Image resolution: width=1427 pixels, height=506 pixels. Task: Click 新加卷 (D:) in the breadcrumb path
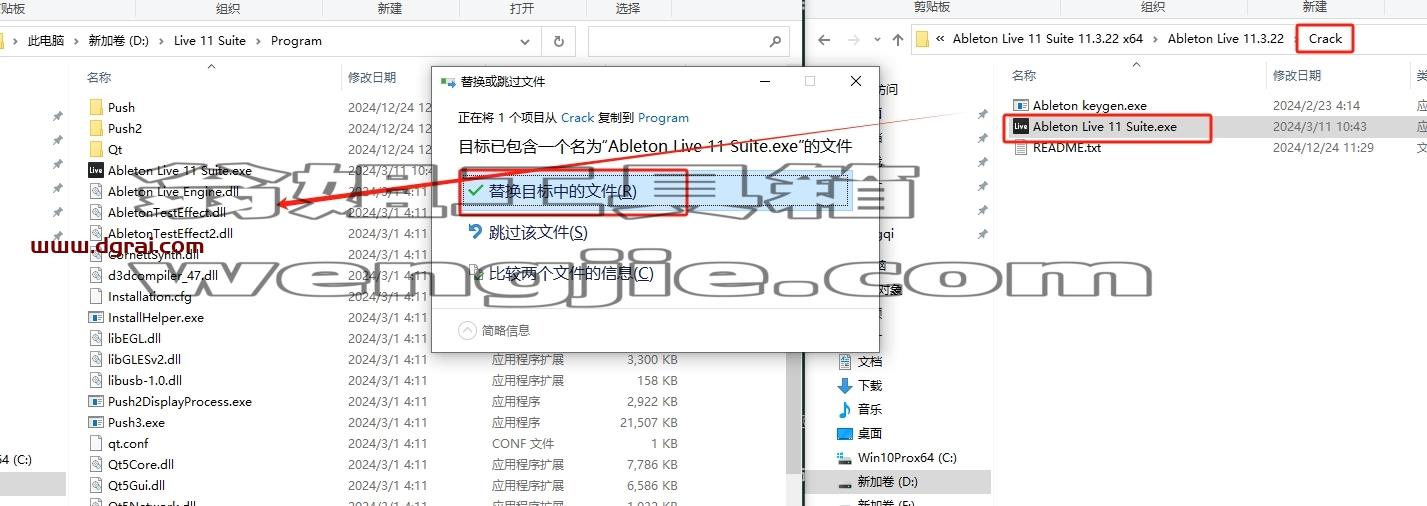pyautogui.click(x=118, y=41)
